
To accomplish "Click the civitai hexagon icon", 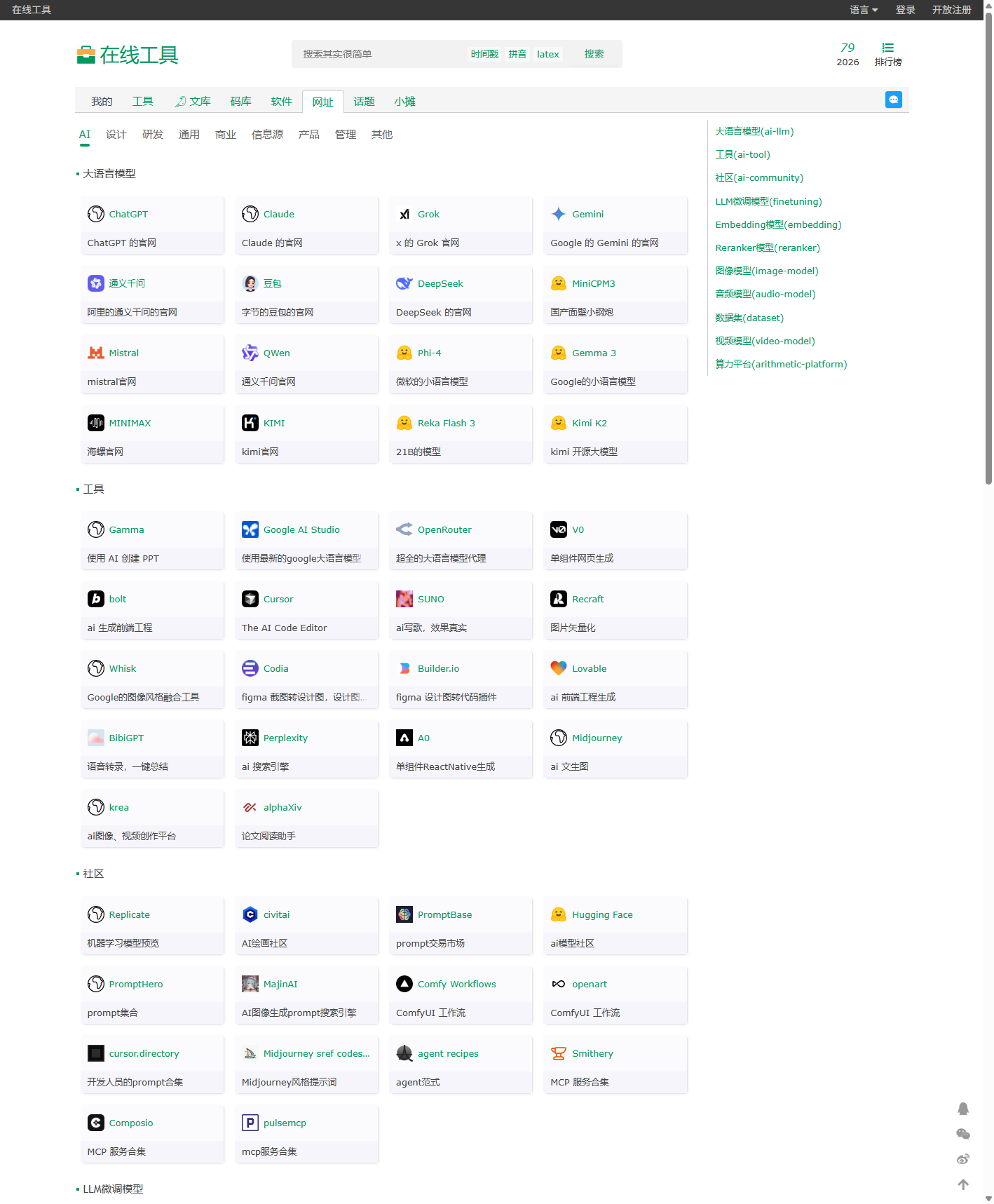I will click(250, 914).
